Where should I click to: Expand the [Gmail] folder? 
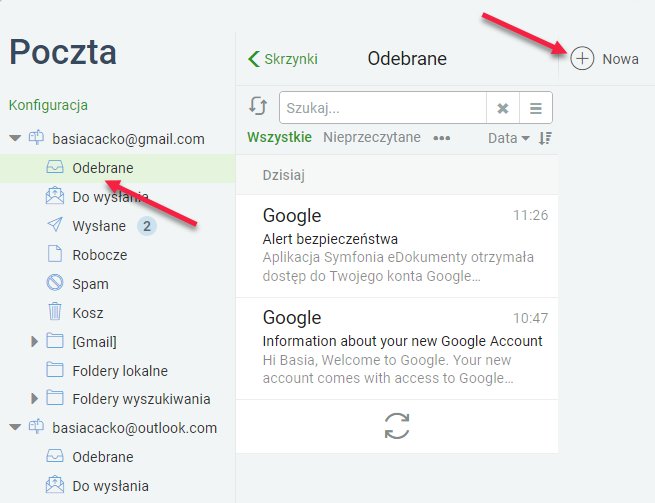[35, 341]
